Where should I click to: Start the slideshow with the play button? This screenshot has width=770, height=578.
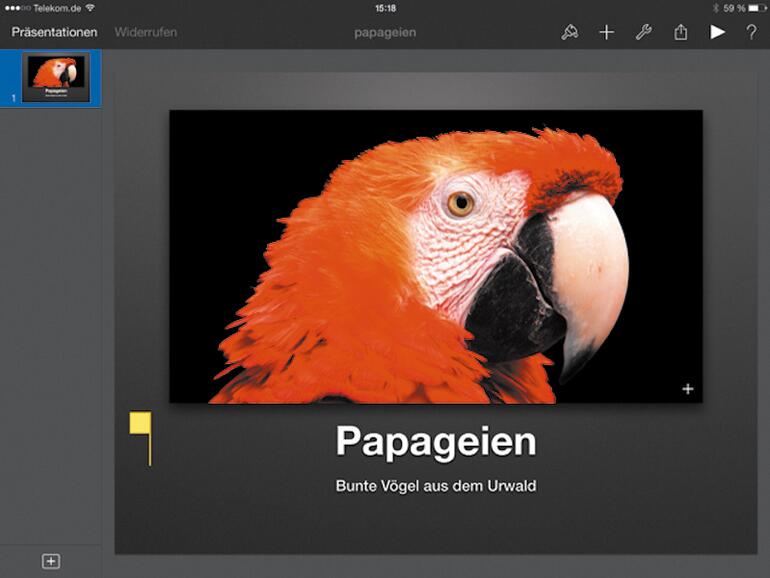717,32
